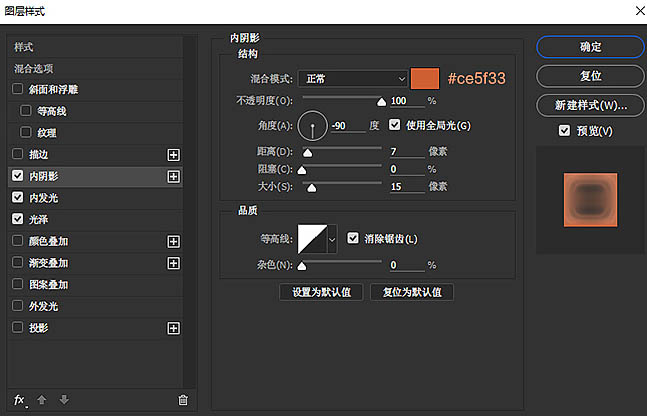This screenshot has height=416, width=647.
Task: Select the 内发光 effect row
Action: [x=95, y=198]
